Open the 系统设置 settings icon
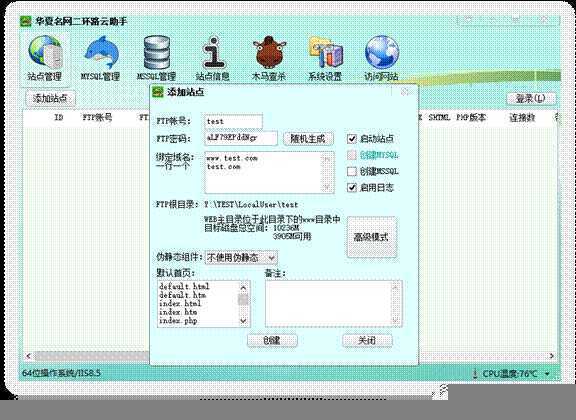The width and height of the screenshot is (576, 420). 325,58
